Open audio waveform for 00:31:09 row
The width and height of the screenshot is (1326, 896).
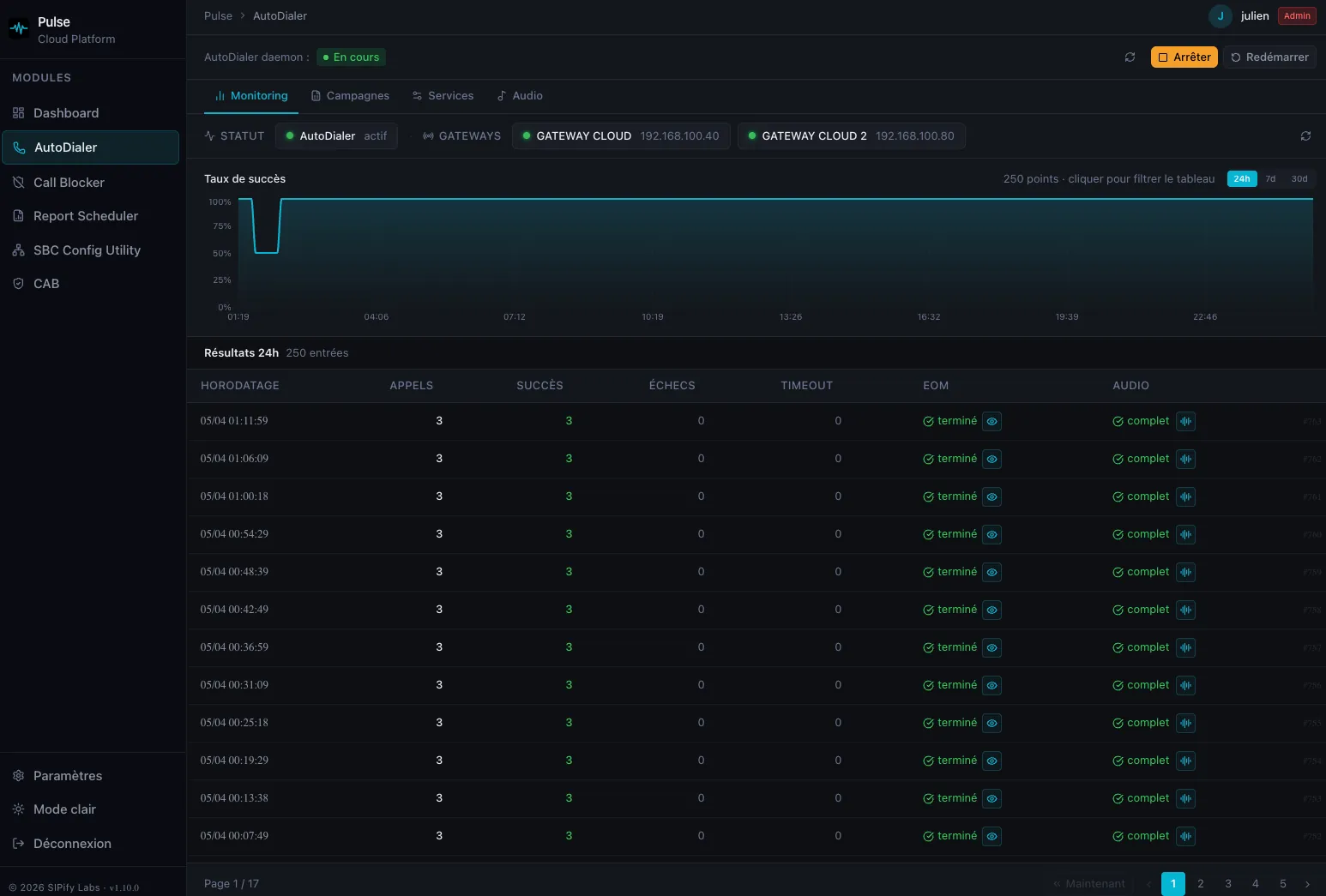(x=1185, y=686)
